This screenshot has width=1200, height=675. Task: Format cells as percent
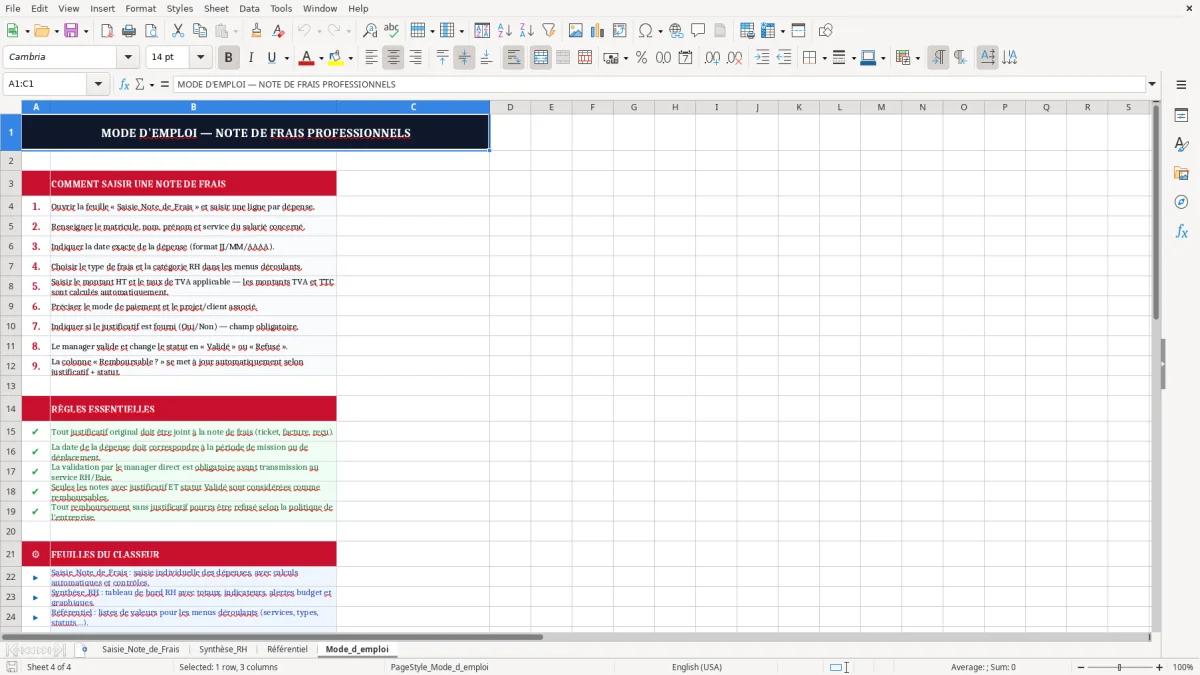[641, 58]
